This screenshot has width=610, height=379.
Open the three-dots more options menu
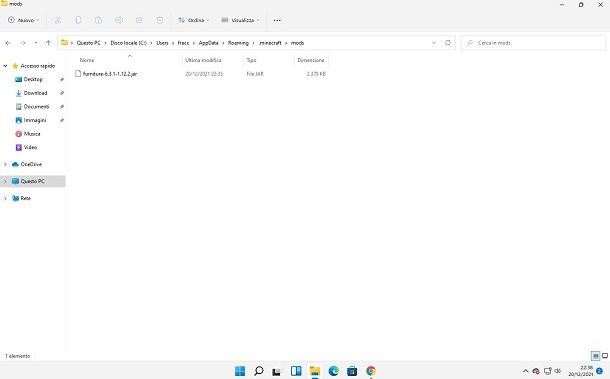click(x=277, y=20)
